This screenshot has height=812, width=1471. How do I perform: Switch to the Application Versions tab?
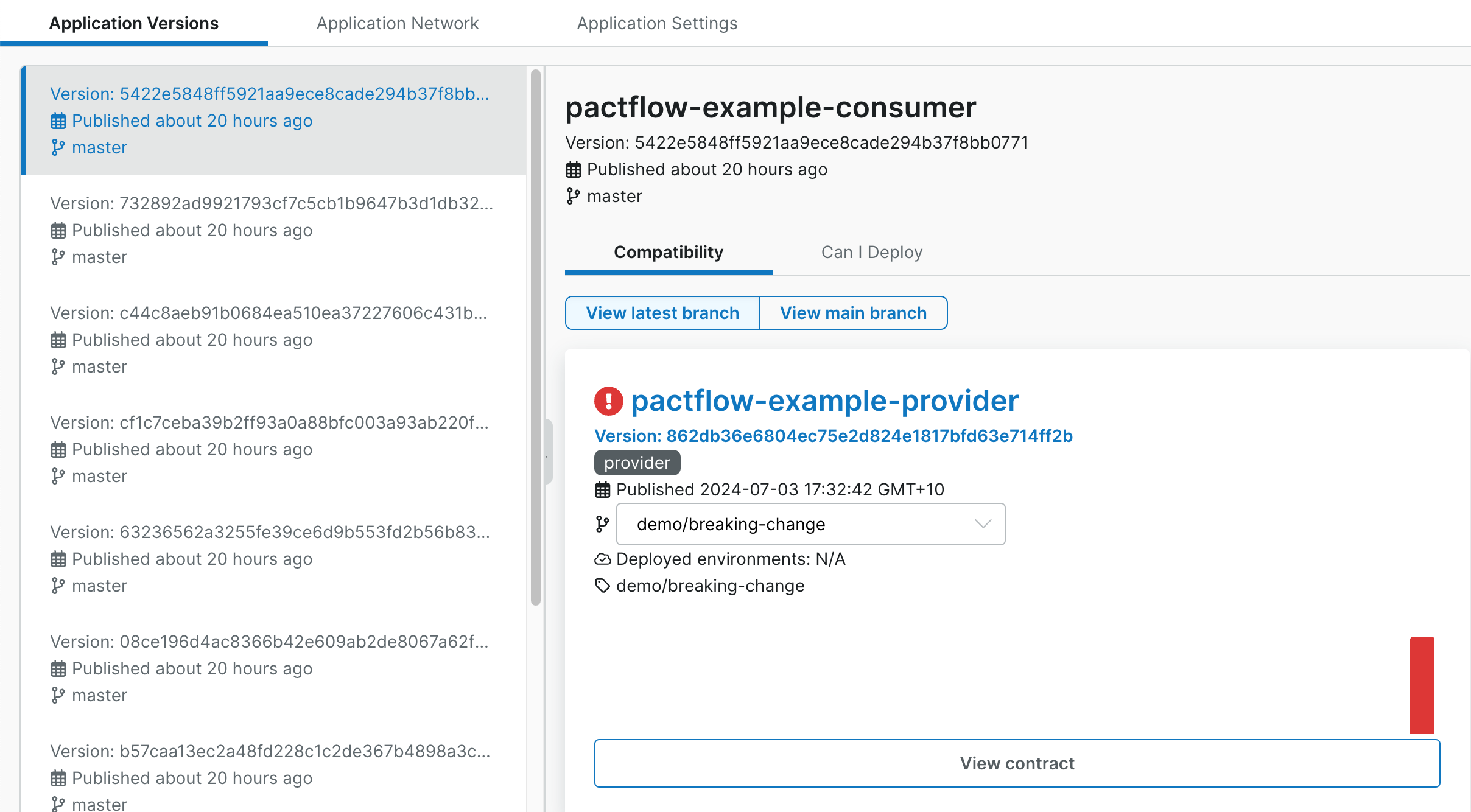[x=133, y=23]
